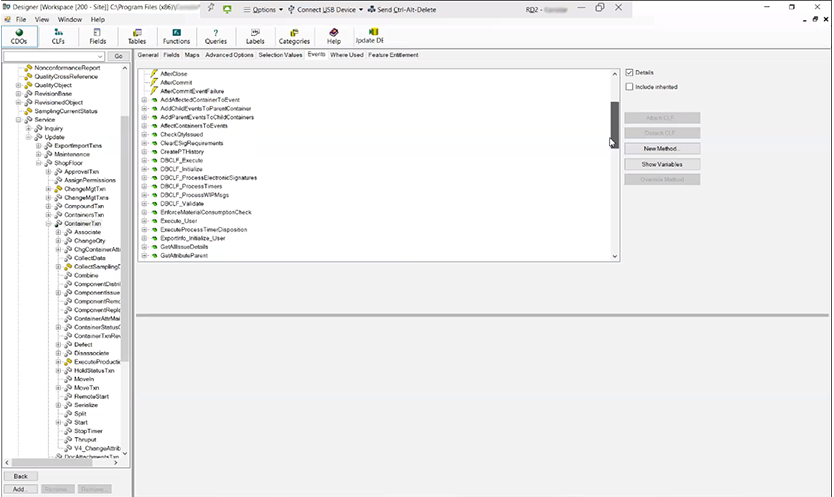
Task: Expand the DBCLF_Execute event node
Action: click(144, 160)
